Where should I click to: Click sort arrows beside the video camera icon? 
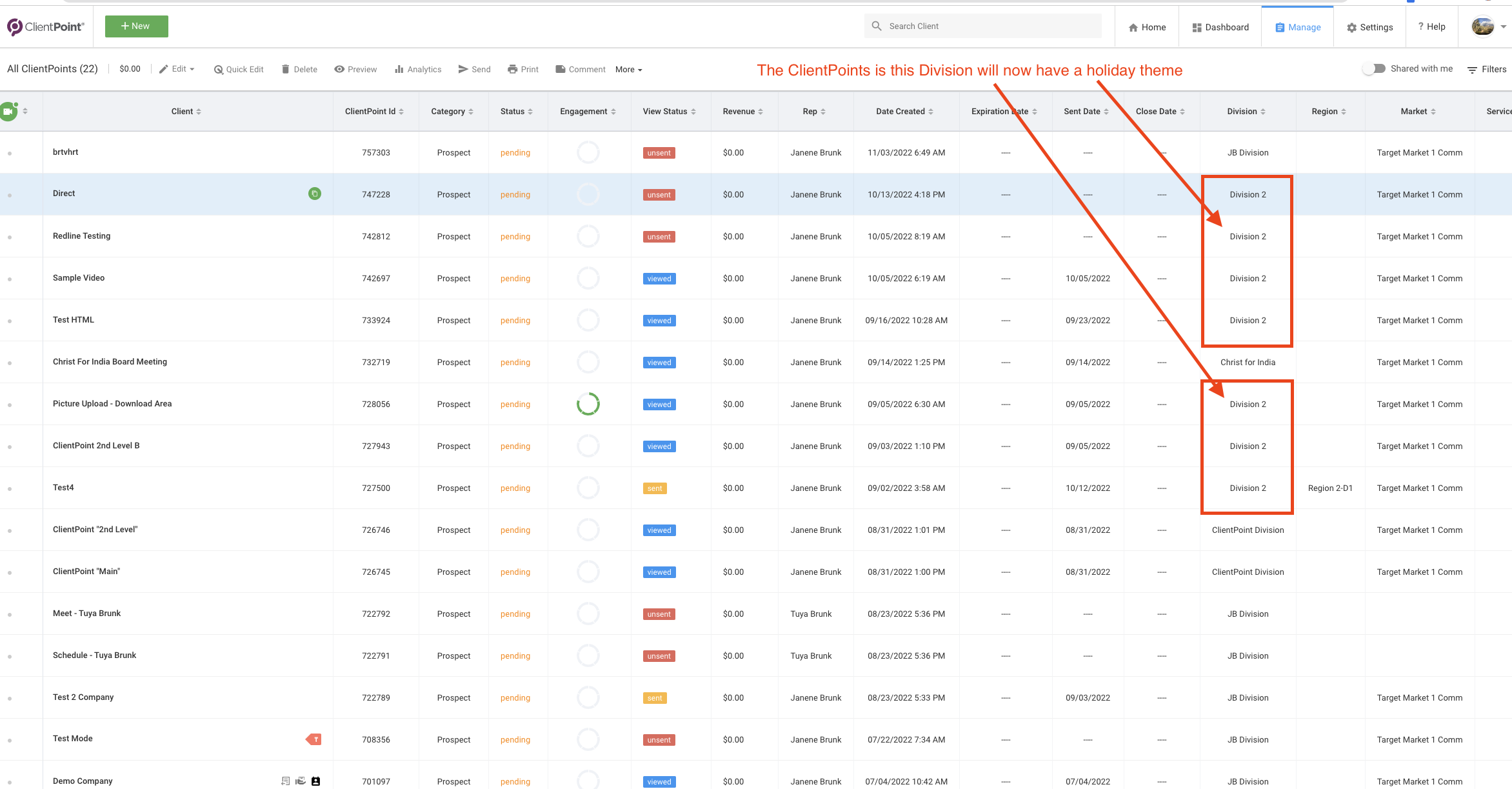[x=25, y=111]
